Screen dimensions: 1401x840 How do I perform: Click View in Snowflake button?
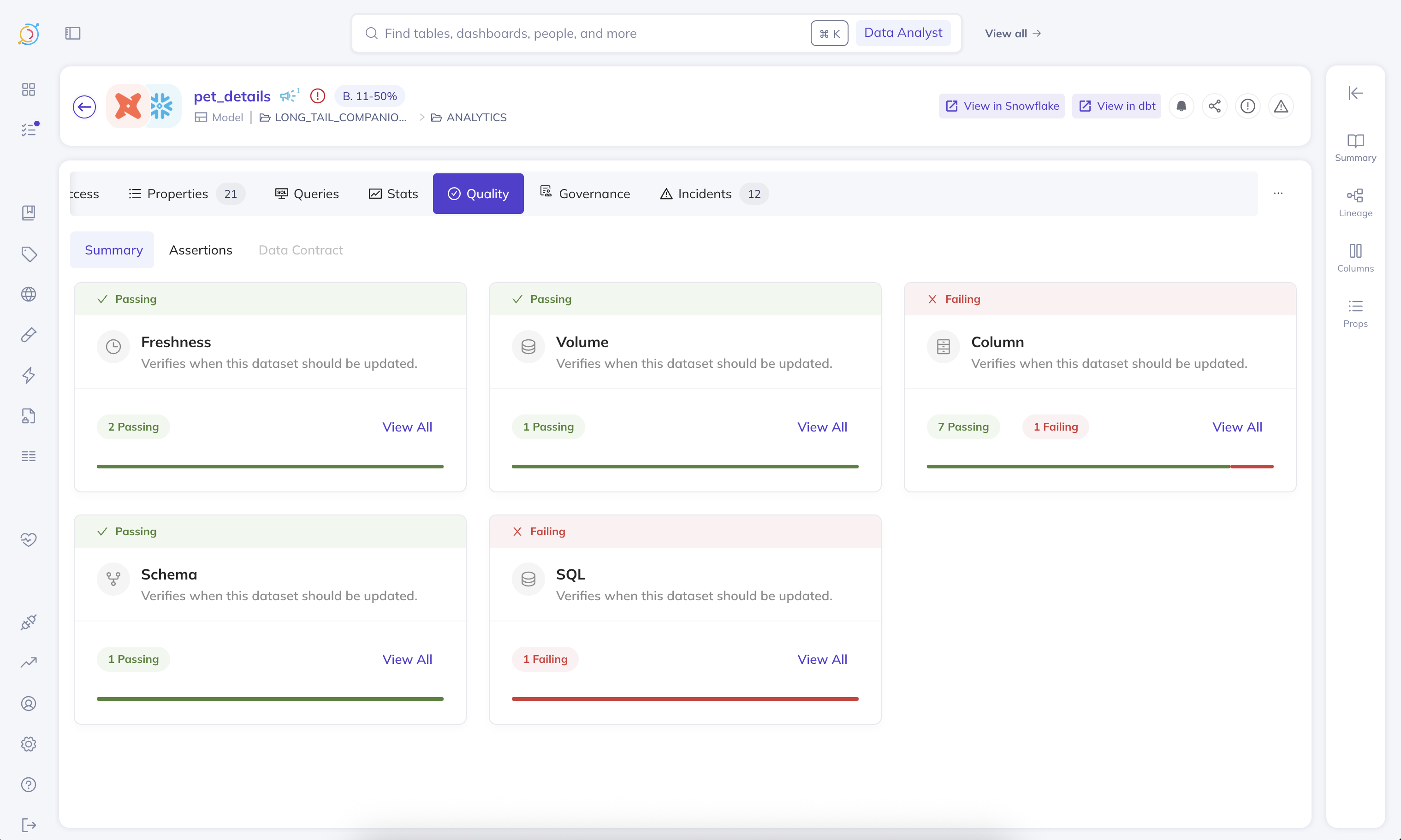(1001, 106)
